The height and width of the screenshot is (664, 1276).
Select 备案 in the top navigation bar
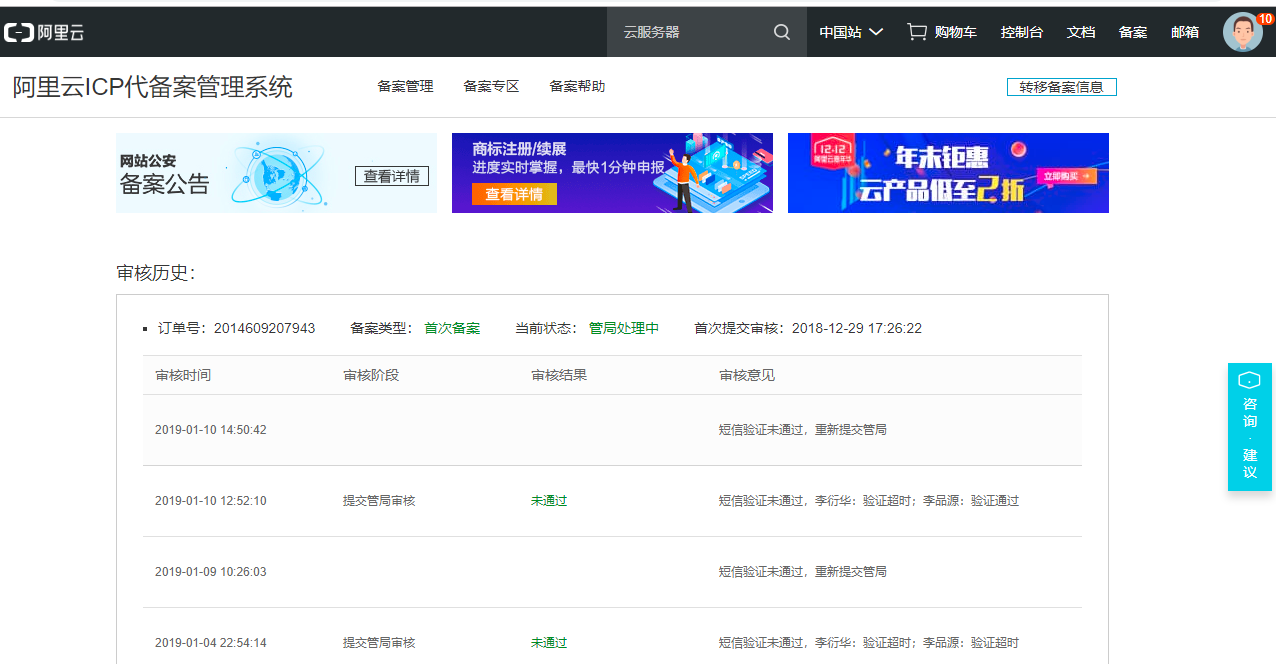[x=1133, y=32]
